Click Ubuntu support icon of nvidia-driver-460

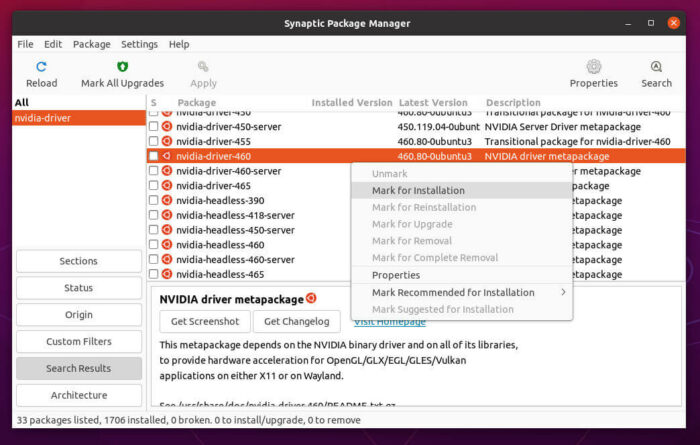coord(167,156)
